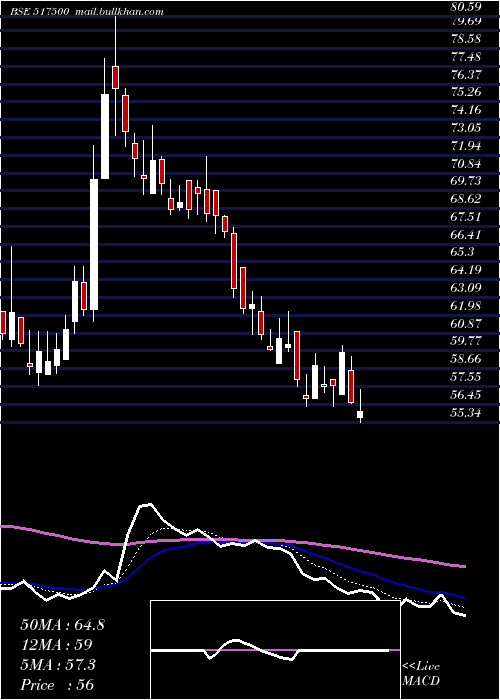Select the last white candlestick near 55.34
The height and width of the screenshot is (700, 500).
tap(360, 415)
